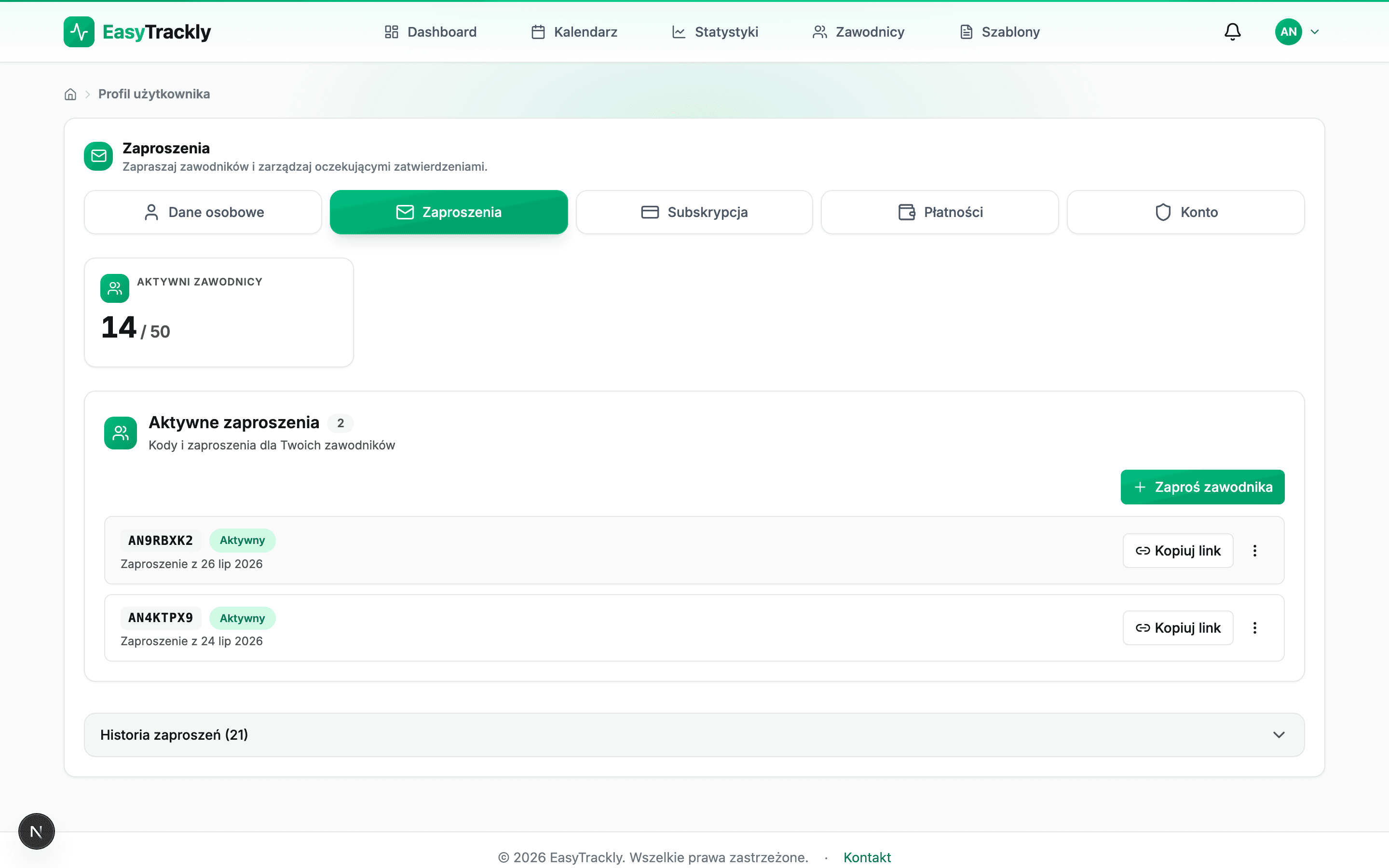
Task: Click the AN user avatar
Action: click(1288, 31)
